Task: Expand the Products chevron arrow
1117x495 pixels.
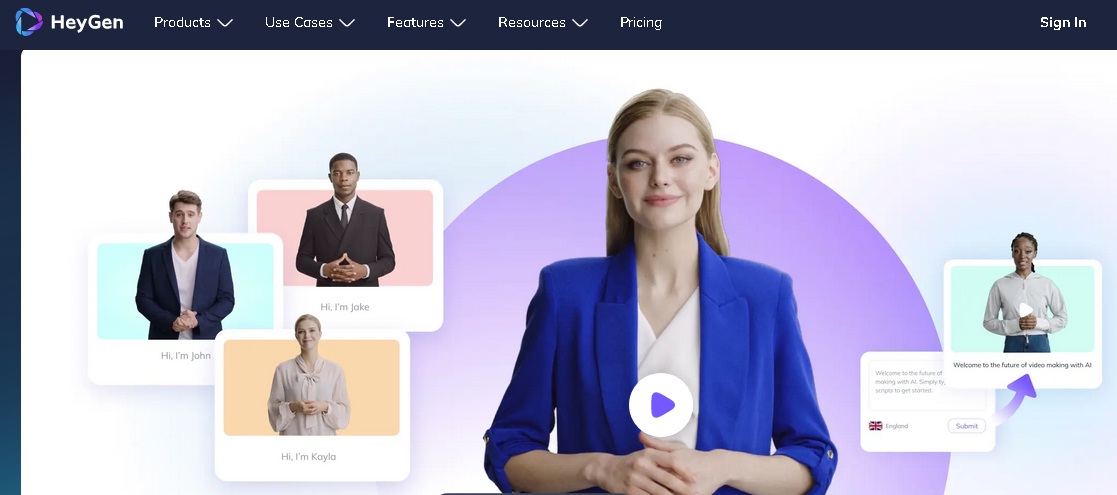Action: [225, 24]
